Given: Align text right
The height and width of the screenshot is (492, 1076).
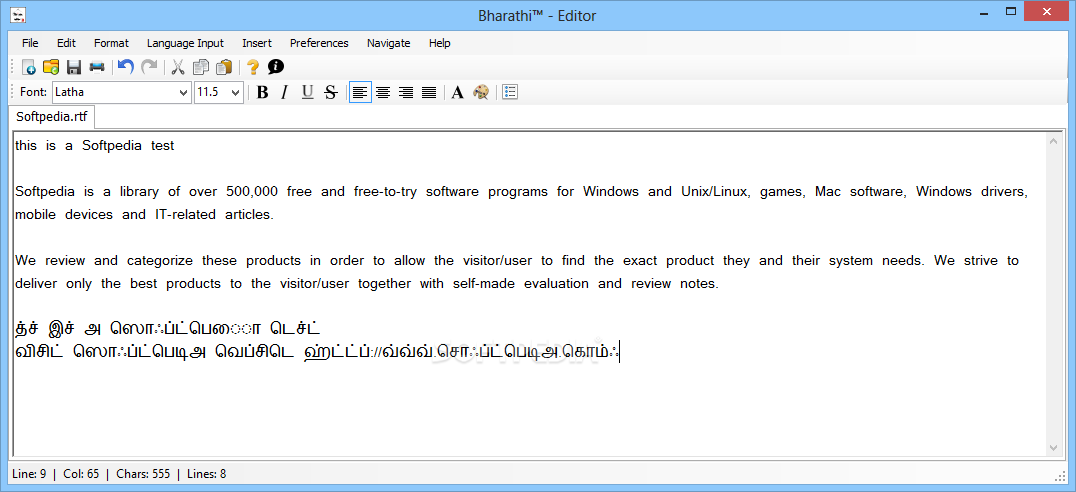Looking at the screenshot, I should tap(406, 92).
